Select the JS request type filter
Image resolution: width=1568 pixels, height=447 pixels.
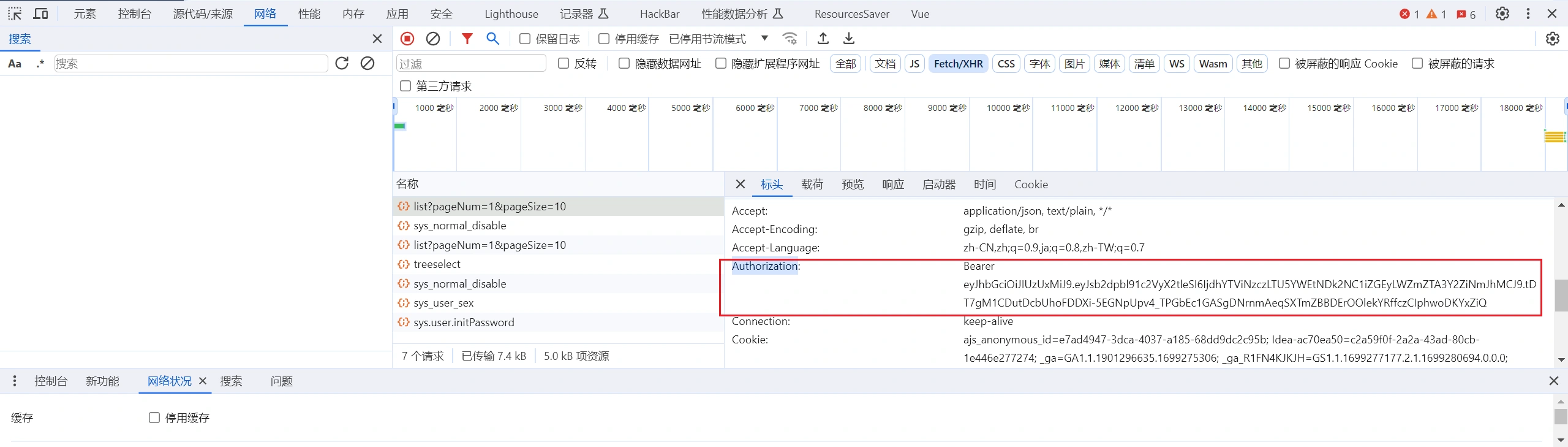(x=914, y=64)
